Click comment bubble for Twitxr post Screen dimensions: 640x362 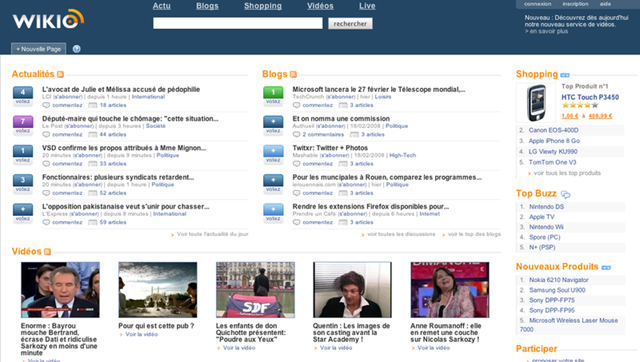[x=296, y=164]
